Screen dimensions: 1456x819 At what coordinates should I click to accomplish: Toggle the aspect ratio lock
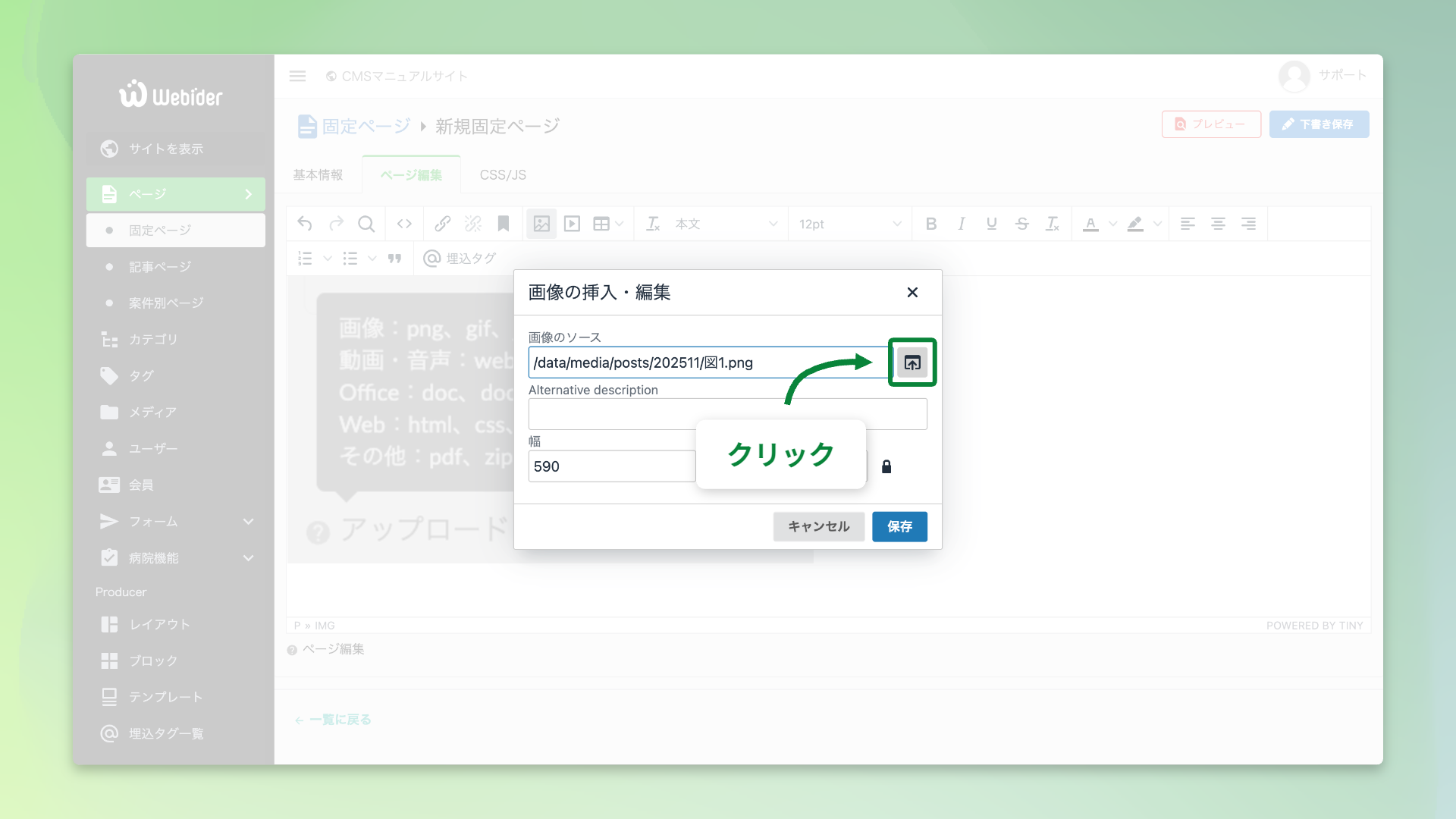[x=886, y=466]
